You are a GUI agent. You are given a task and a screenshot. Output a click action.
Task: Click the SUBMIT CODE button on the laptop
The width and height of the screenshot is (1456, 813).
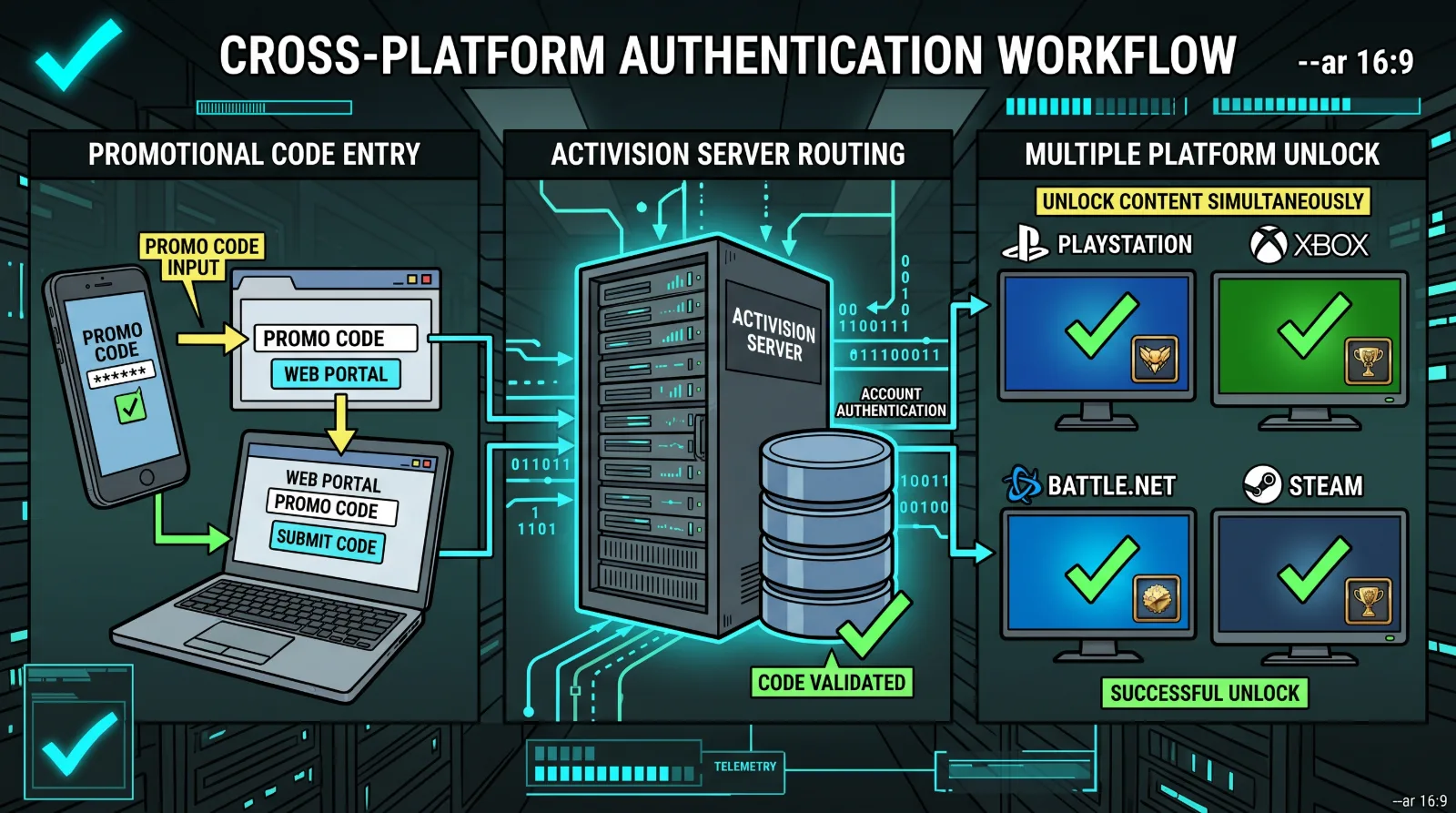click(x=327, y=542)
